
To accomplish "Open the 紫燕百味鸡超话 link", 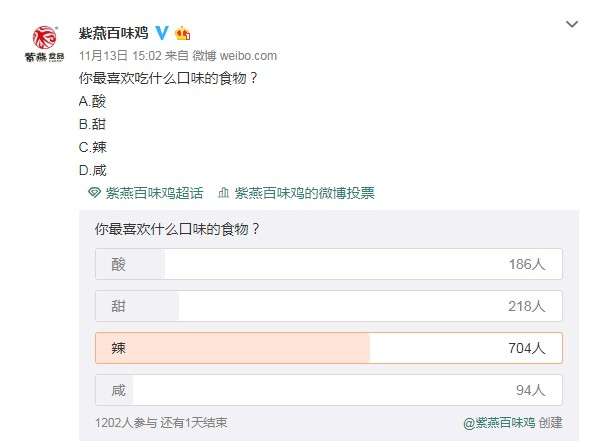I will point(154,193).
